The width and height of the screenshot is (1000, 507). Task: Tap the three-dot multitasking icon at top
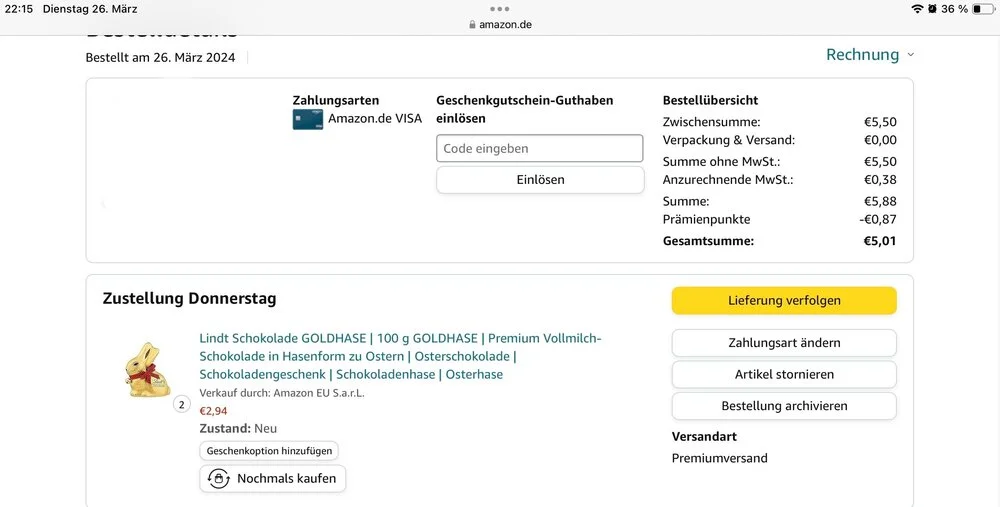coord(500,9)
